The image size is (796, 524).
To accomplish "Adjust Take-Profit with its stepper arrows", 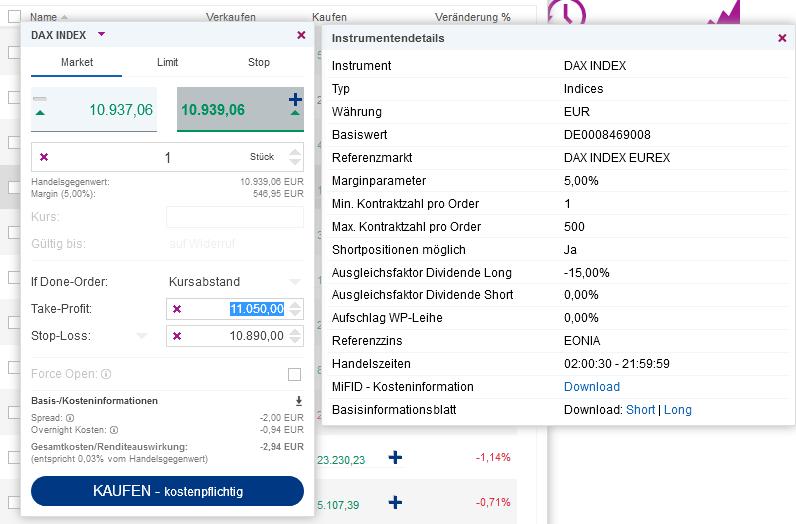I will [x=295, y=309].
